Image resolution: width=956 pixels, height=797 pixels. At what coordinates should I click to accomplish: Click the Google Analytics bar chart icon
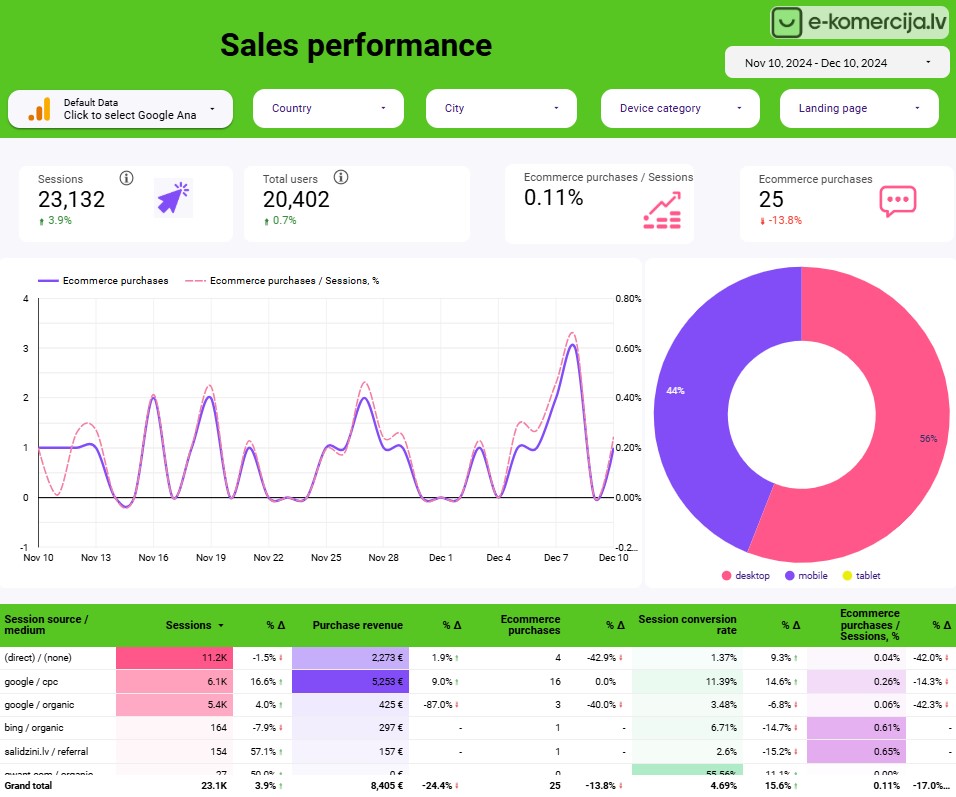point(39,109)
